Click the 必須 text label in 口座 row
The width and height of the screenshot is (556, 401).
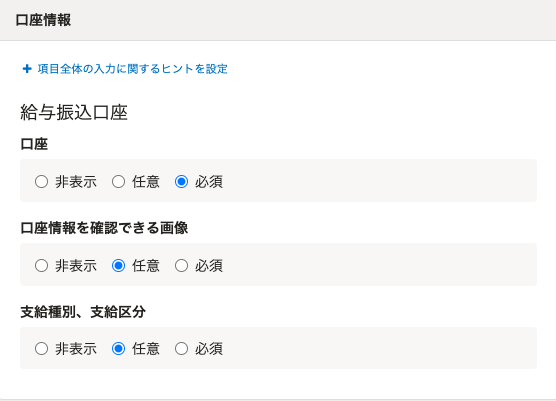(209, 182)
